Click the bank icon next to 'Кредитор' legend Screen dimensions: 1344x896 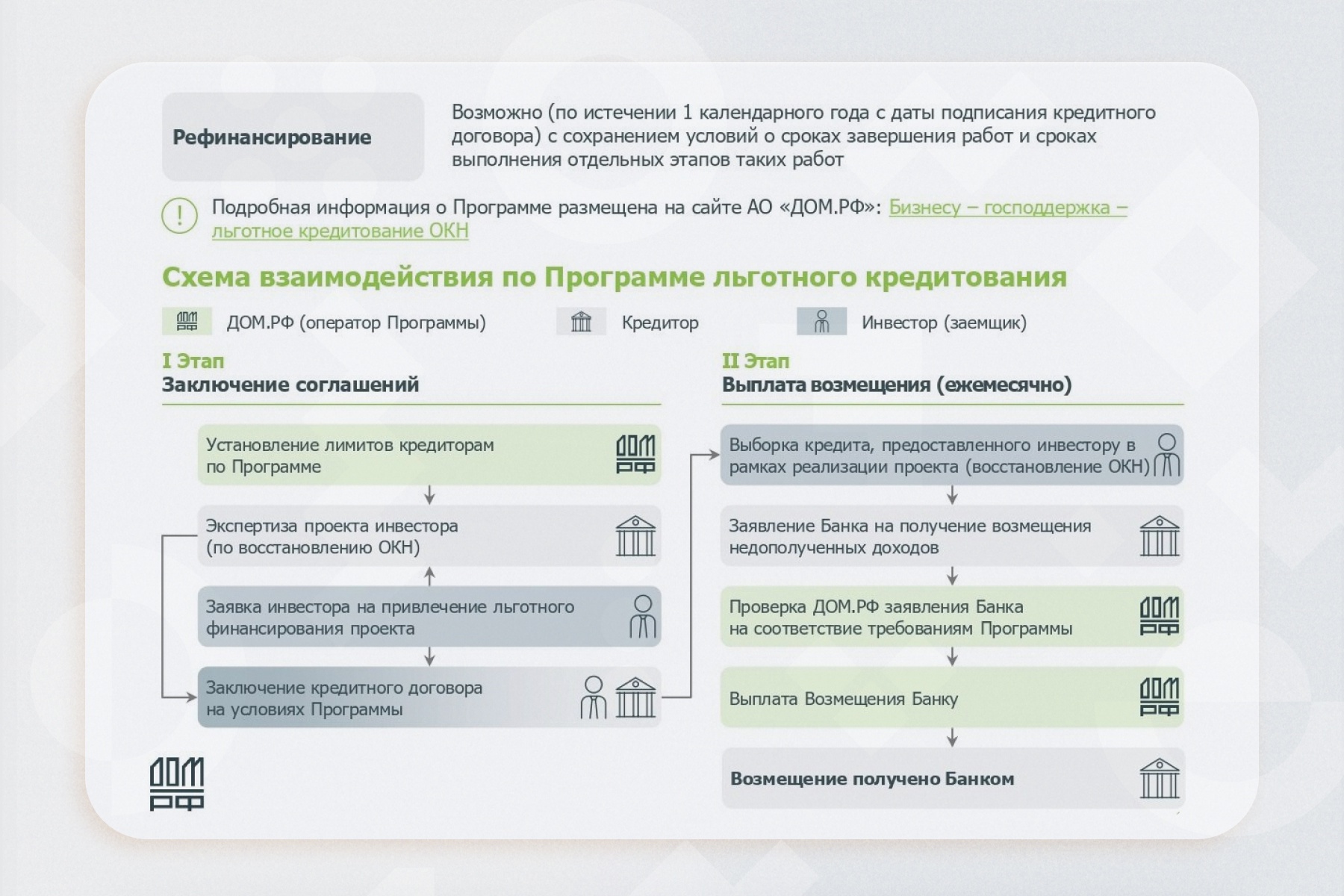click(581, 322)
